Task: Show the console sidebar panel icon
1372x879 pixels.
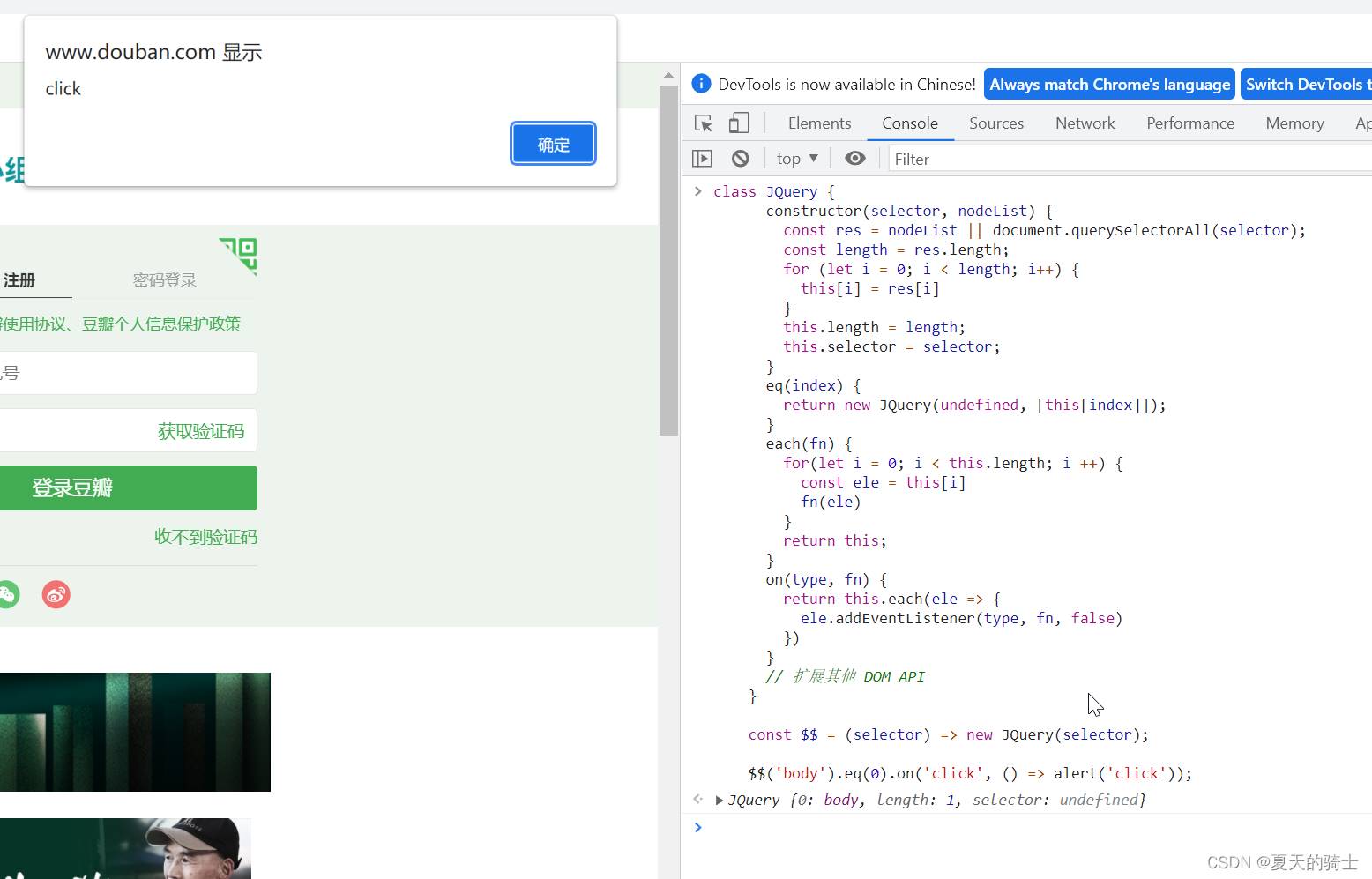Action: tap(702, 159)
